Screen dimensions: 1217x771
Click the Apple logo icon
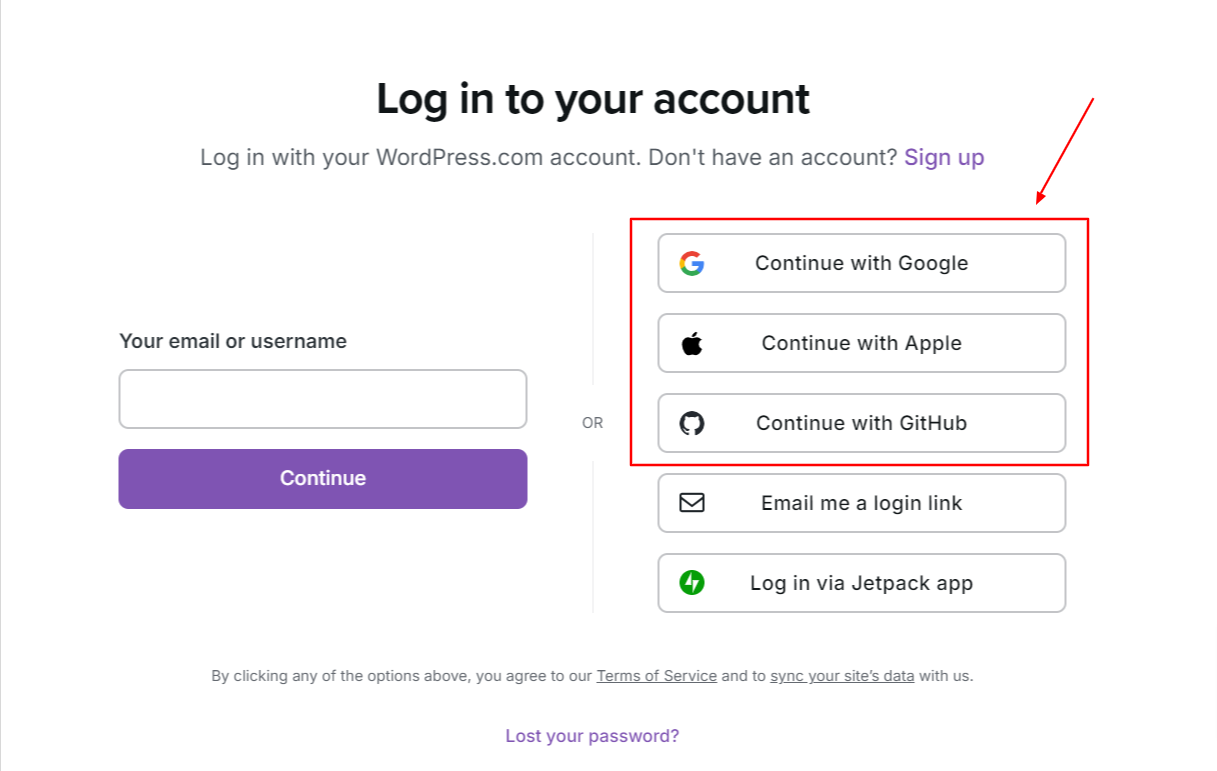pyautogui.click(x=691, y=342)
